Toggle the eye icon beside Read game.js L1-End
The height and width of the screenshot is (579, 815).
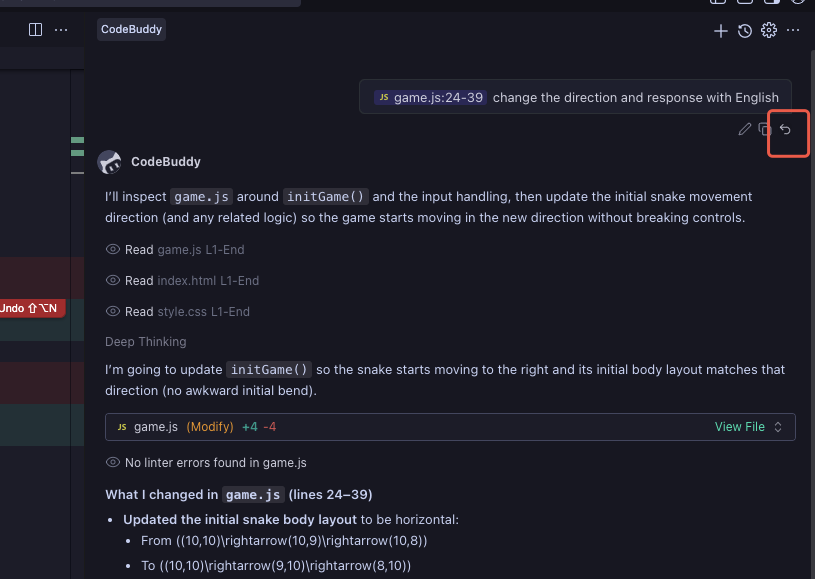[x=112, y=249]
